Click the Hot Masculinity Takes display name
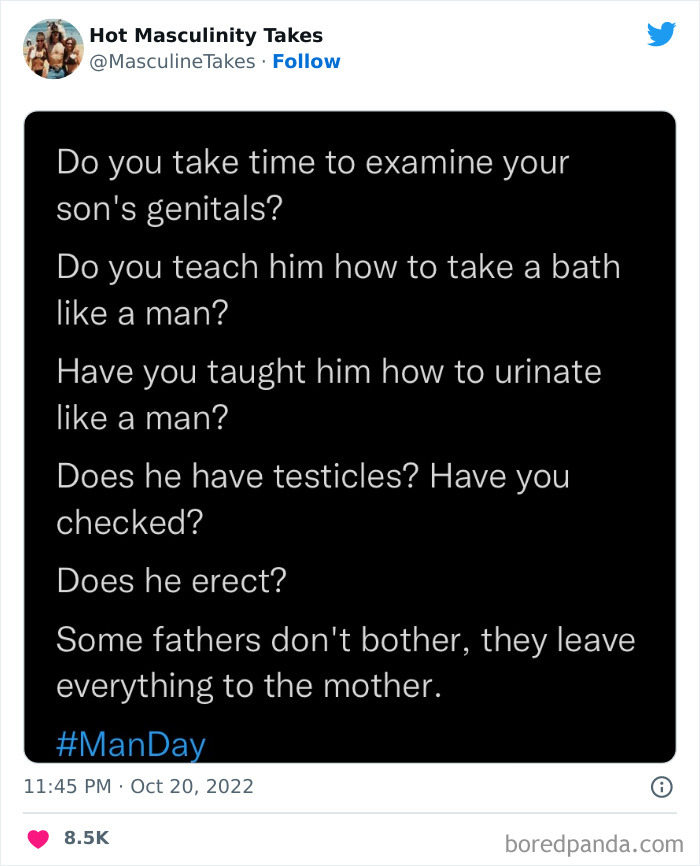The width and height of the screenshot is (700, 866). click(204, 34)
